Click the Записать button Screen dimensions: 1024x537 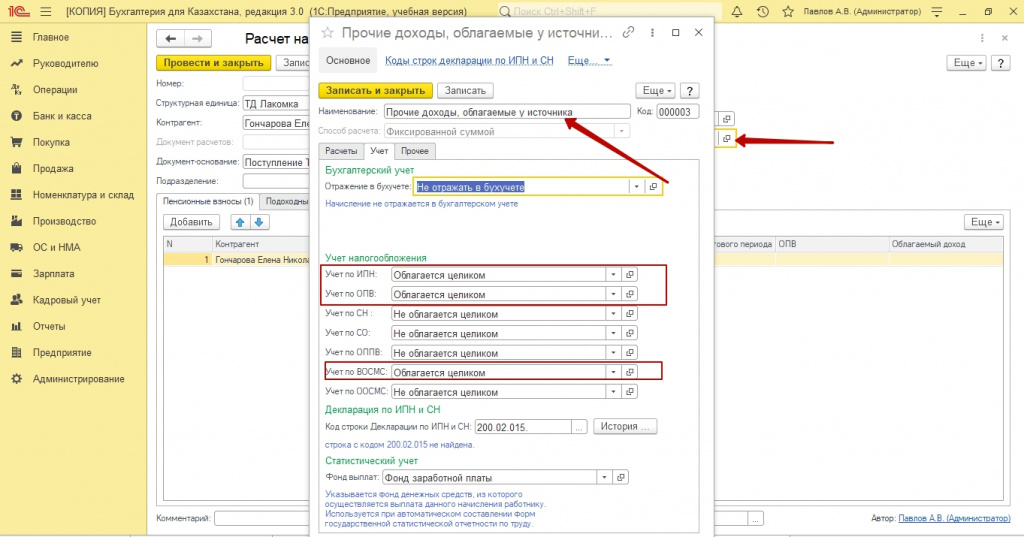point(465,91)
